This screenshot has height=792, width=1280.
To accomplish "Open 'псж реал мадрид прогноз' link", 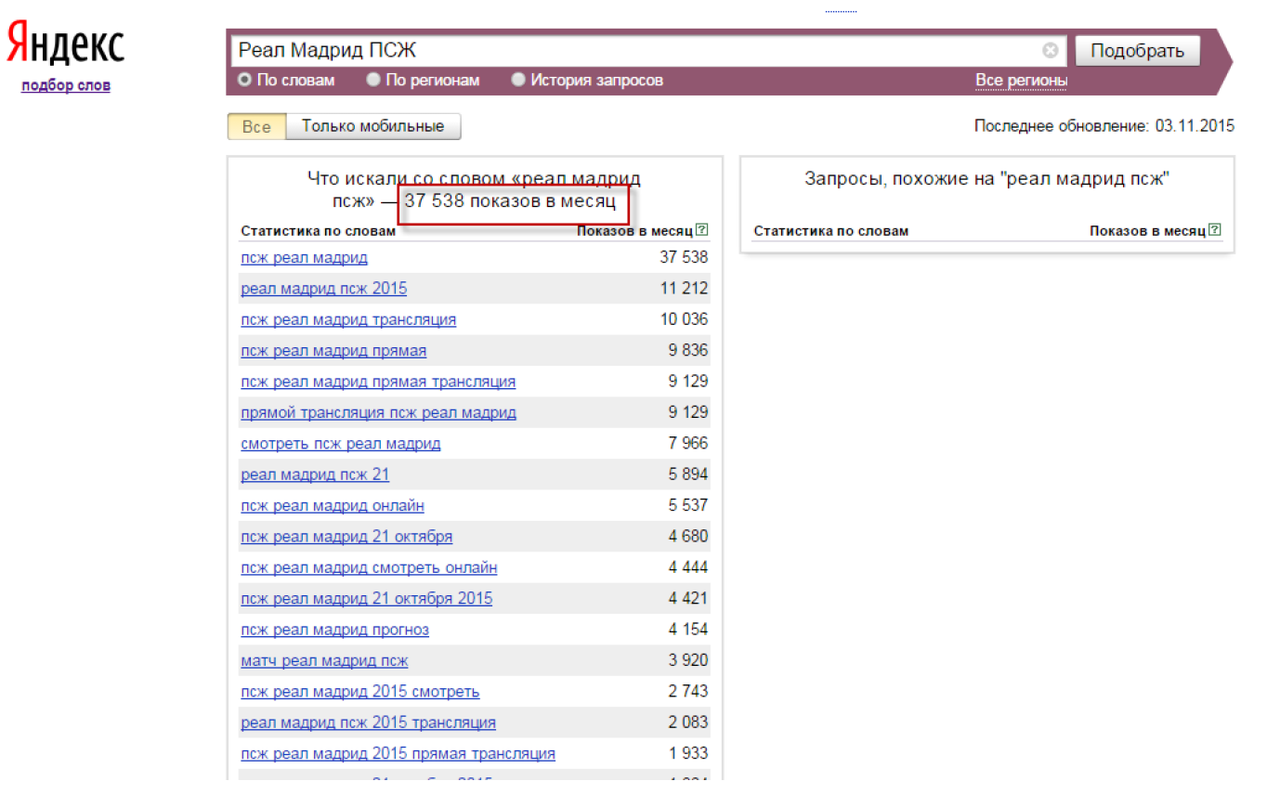I will coord(335,629).
